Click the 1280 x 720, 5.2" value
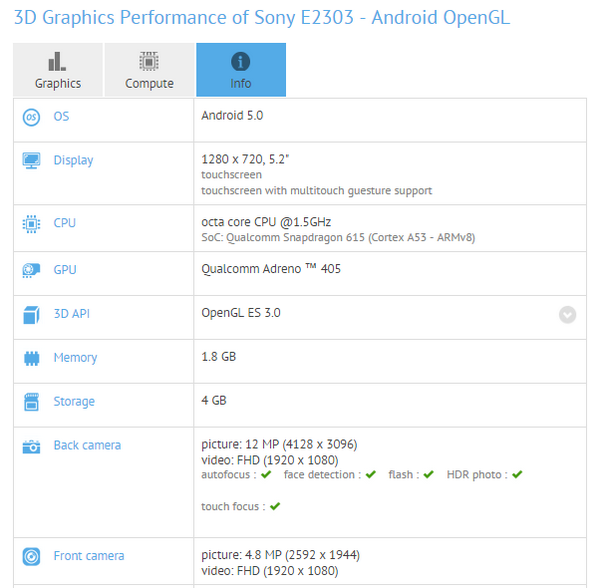The height and width of the screenshot is (588, 600). [x=245, y=160]
